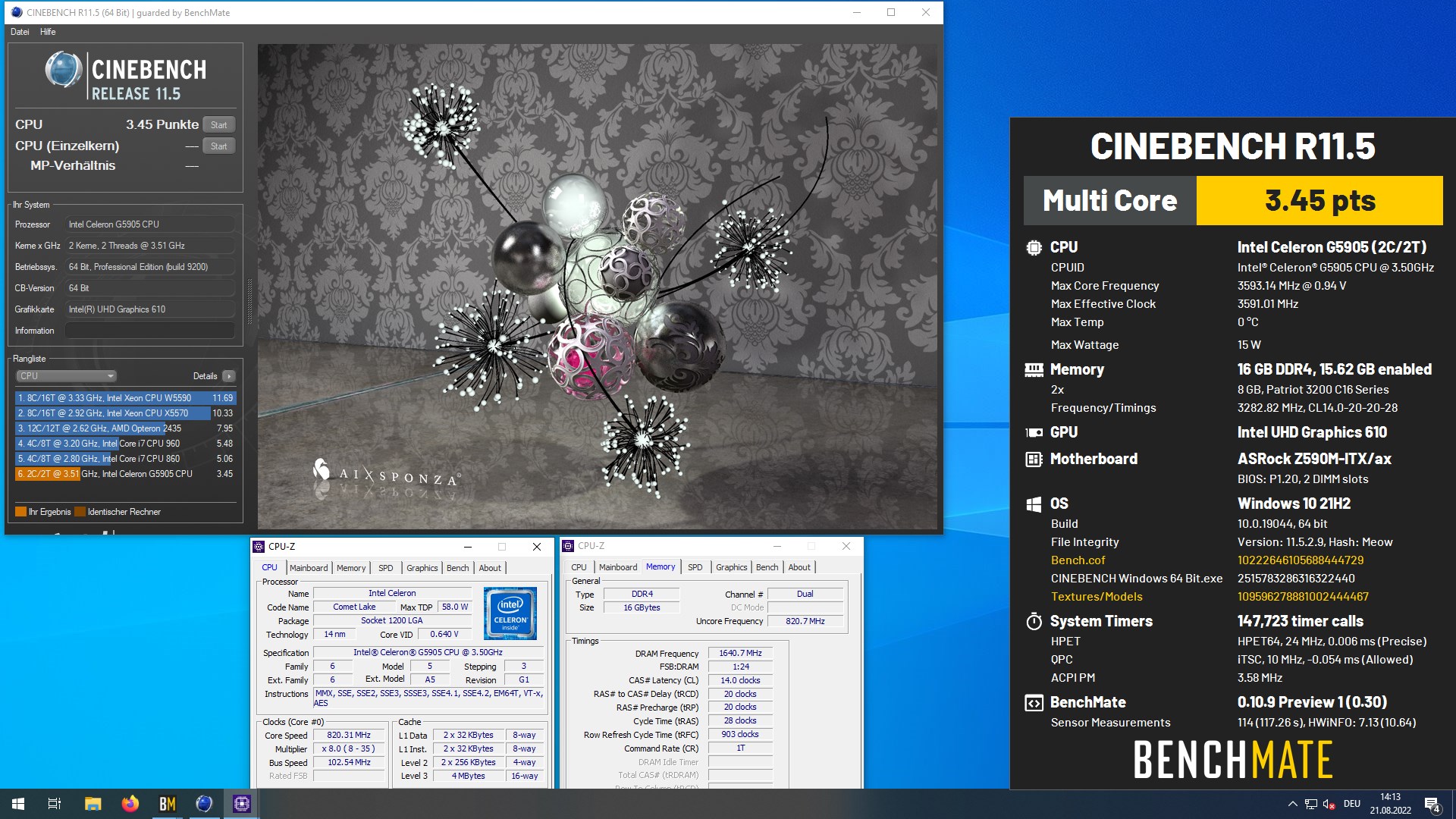Click the Textures/Models link in BenchMate
This screenshot has width=1456, height=819.
[1096, 597]
